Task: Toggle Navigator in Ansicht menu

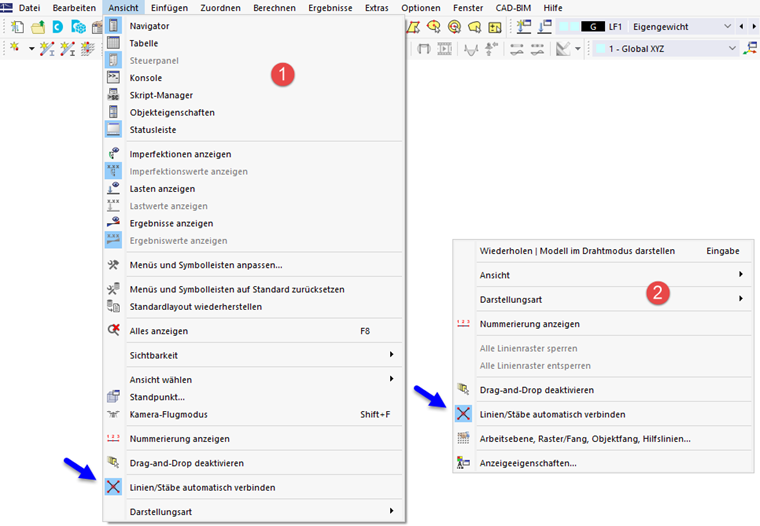Action: click(253, 26)
